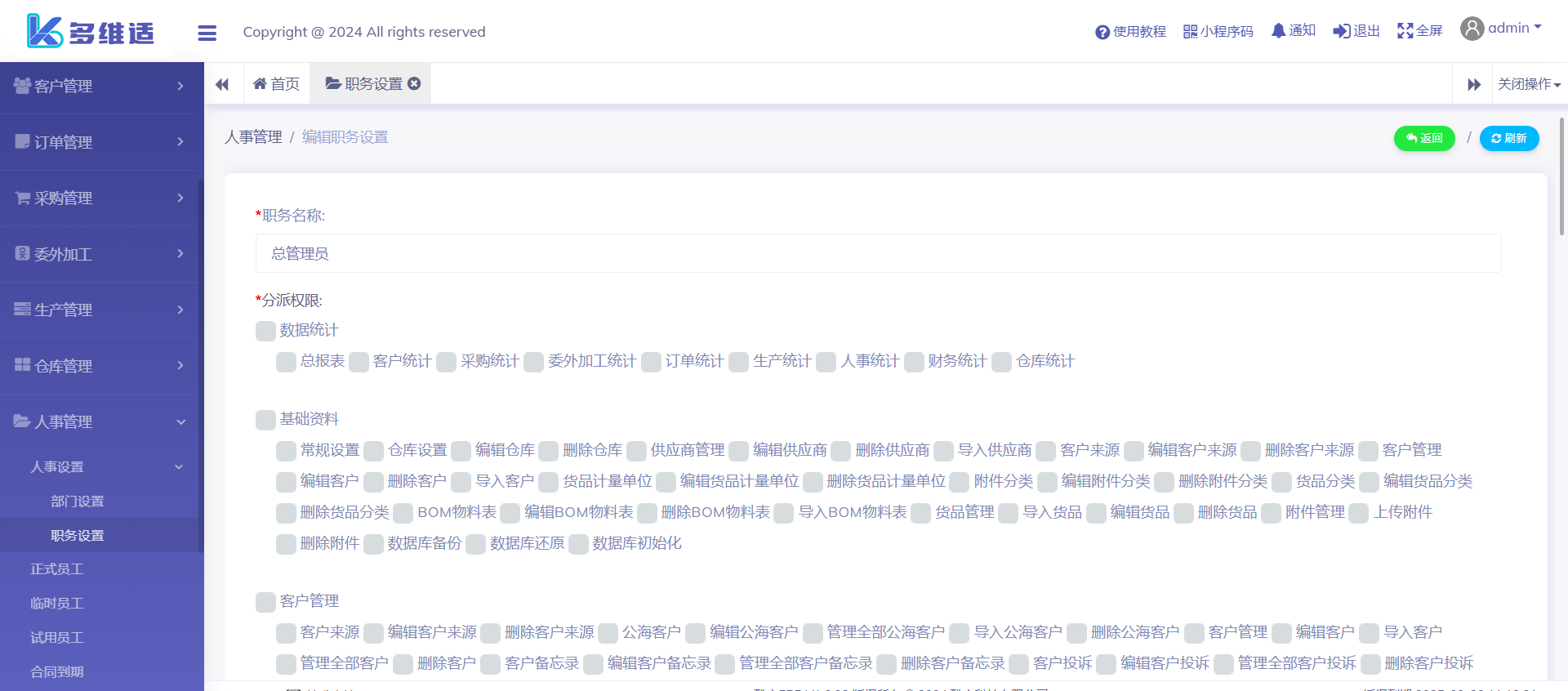Check the 数据统计 permission group checkbox
Screen dimensions: 1568x691
[x=265, y=331]
